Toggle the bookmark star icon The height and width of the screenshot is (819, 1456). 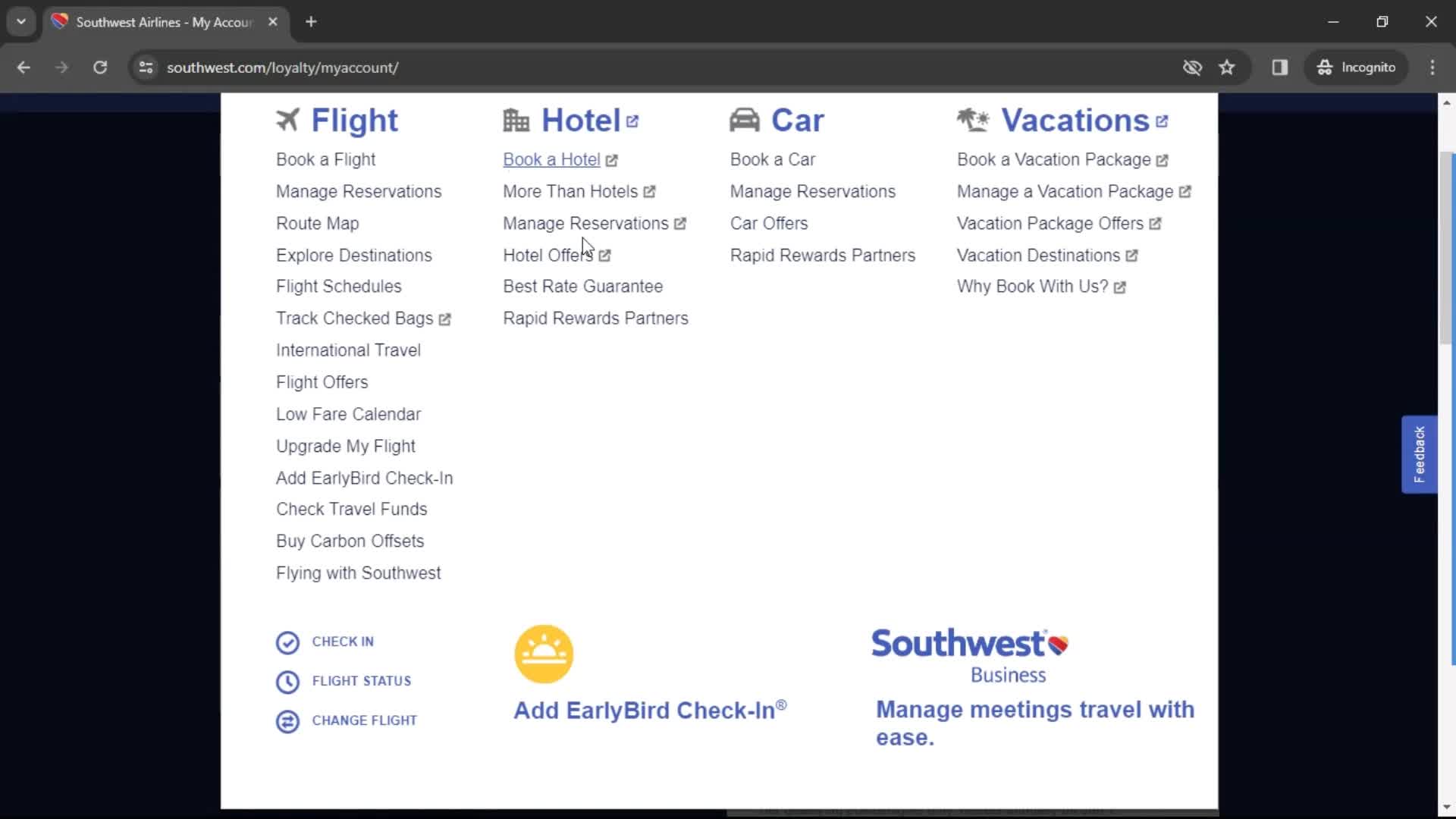[x=1227, y=67]
